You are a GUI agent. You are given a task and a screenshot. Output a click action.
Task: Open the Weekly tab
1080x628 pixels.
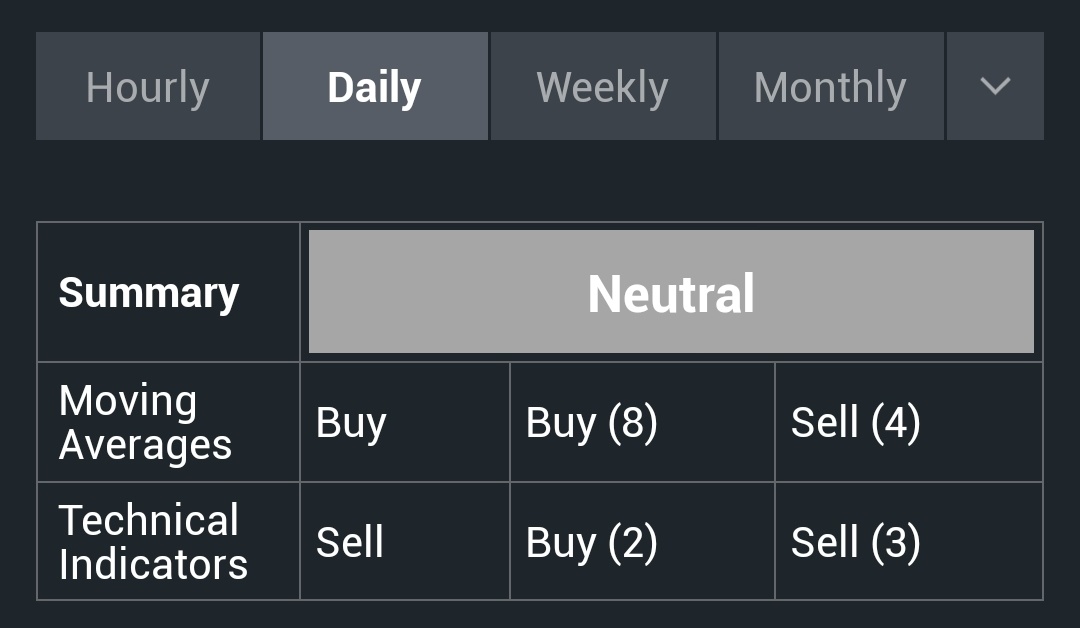[603, 86]
